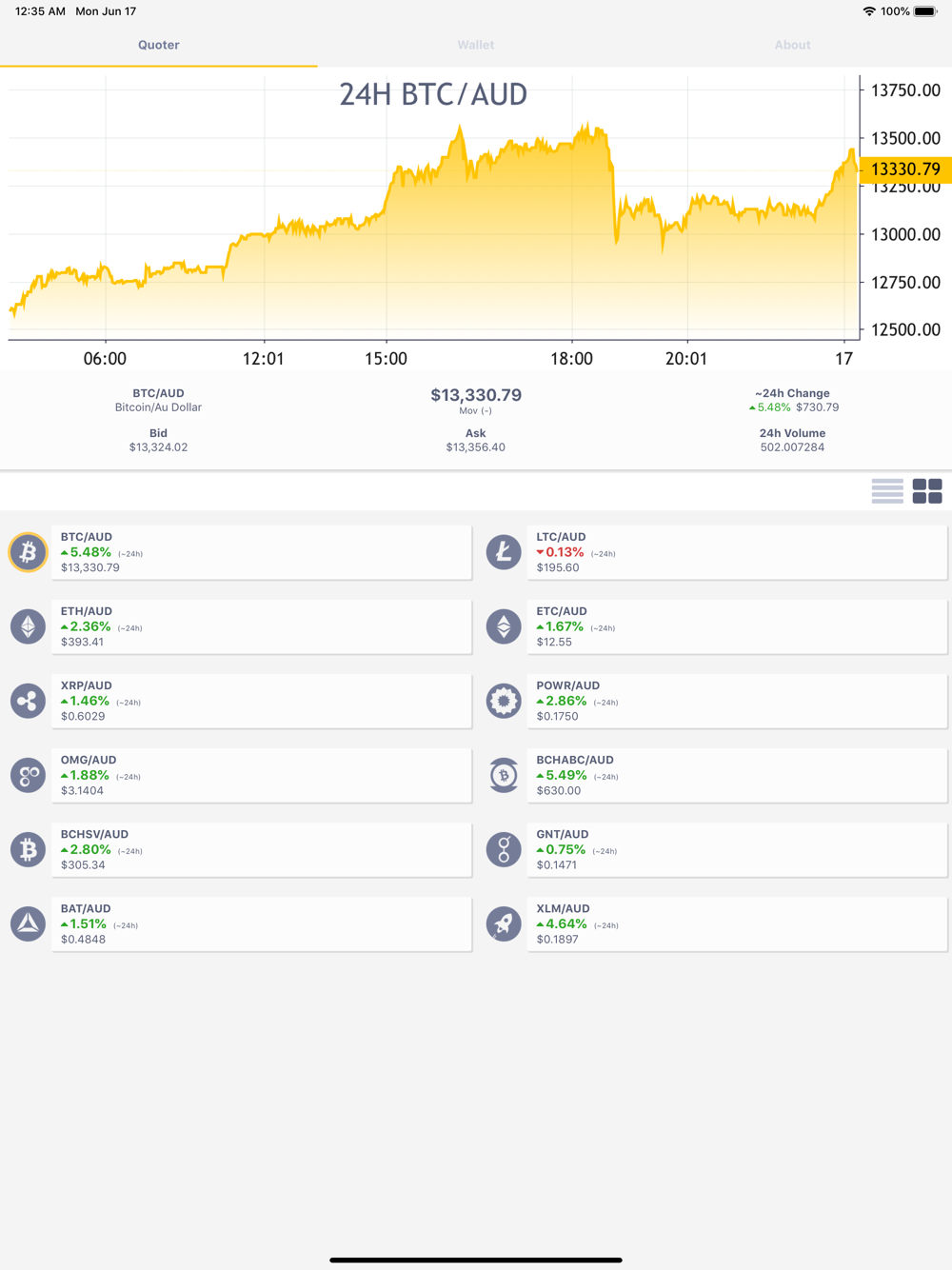Viewport: 952px width, 1270px height.
Task: Tap the Litecoin LTC coin icon
Action: (504, 552)
